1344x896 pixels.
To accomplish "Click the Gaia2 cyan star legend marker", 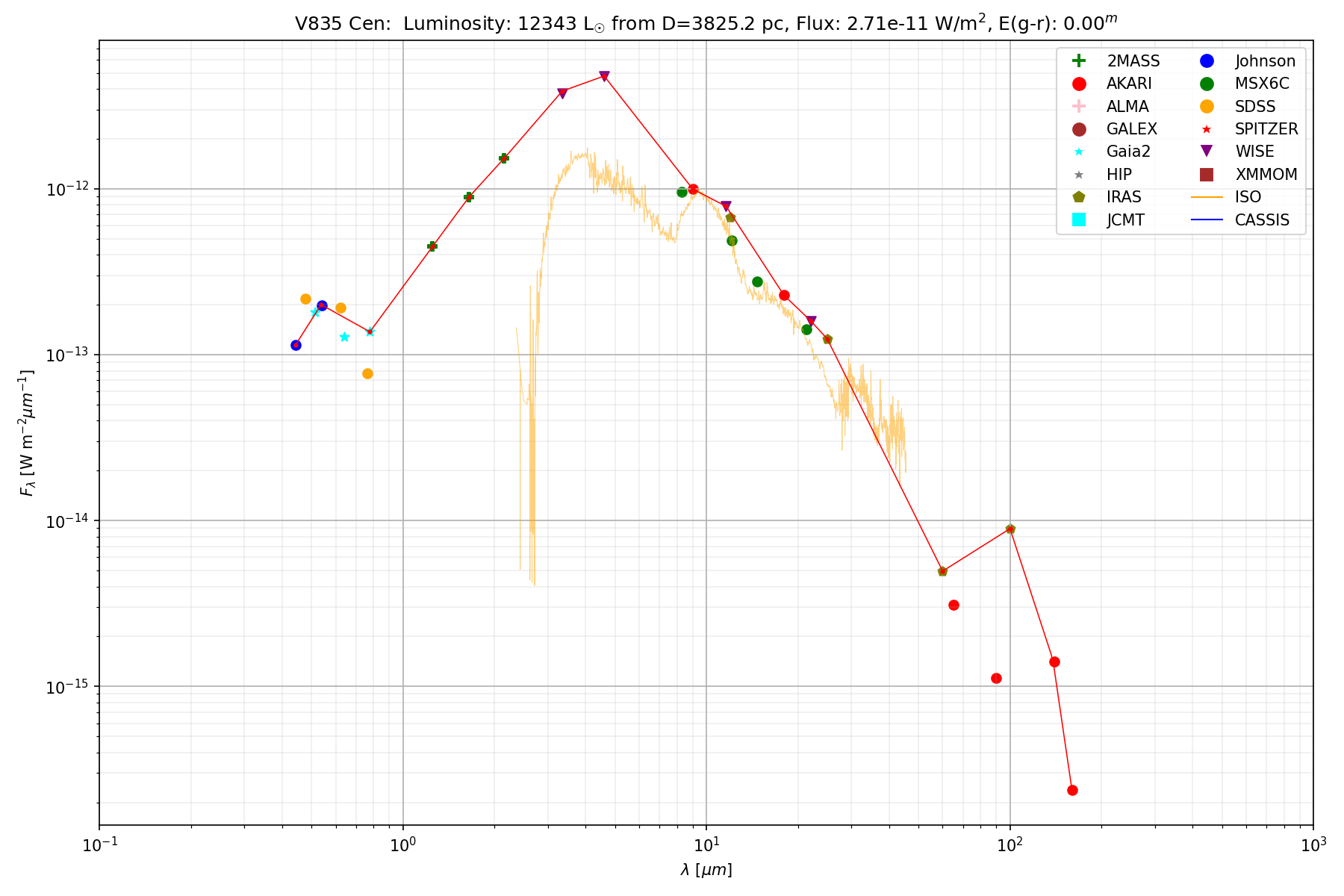I will 1078,152.
